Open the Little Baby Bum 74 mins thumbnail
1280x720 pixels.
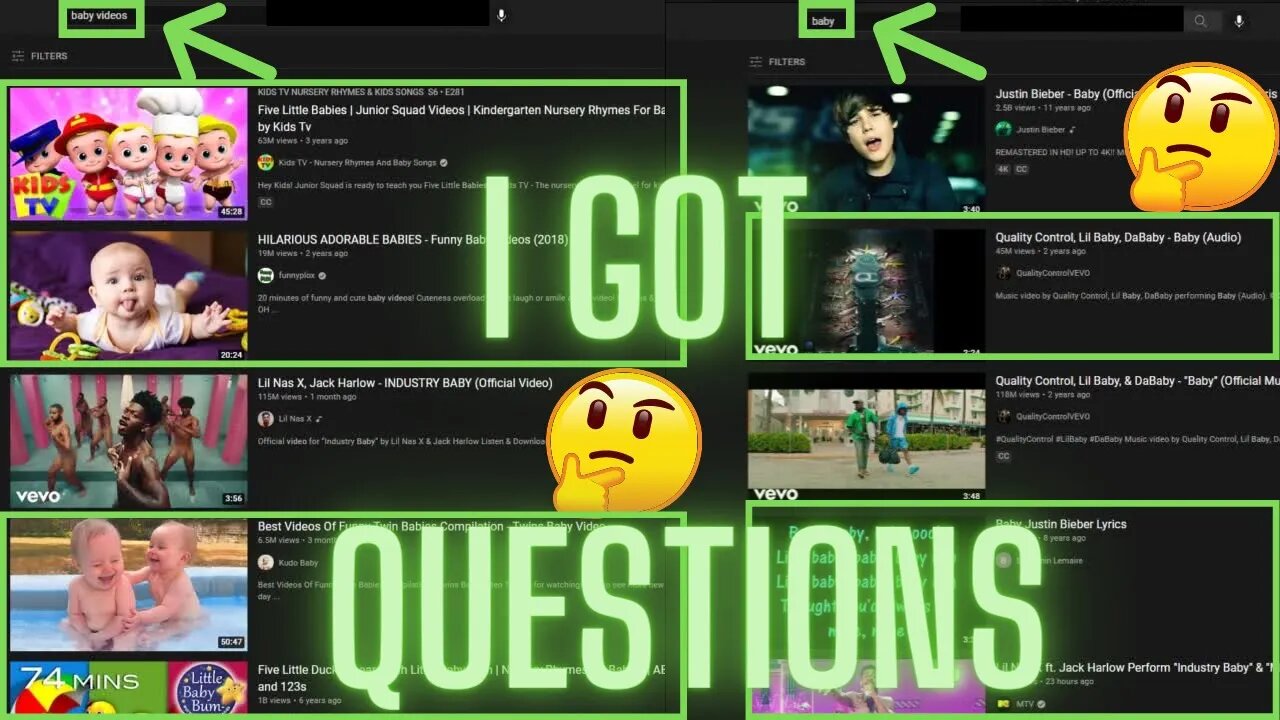tap(128, 690)
